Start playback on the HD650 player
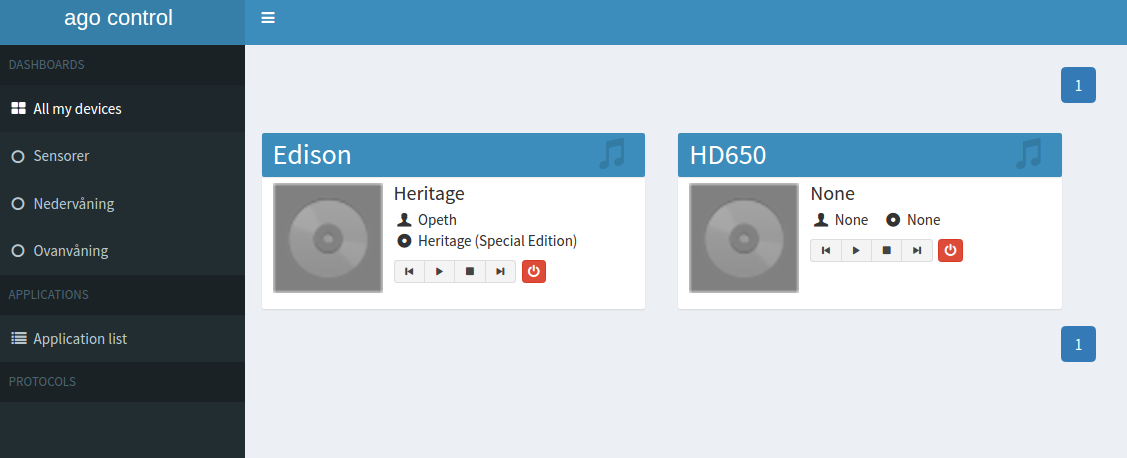Viewport: 1127px width, 458px height. click(x=856, y=250)
